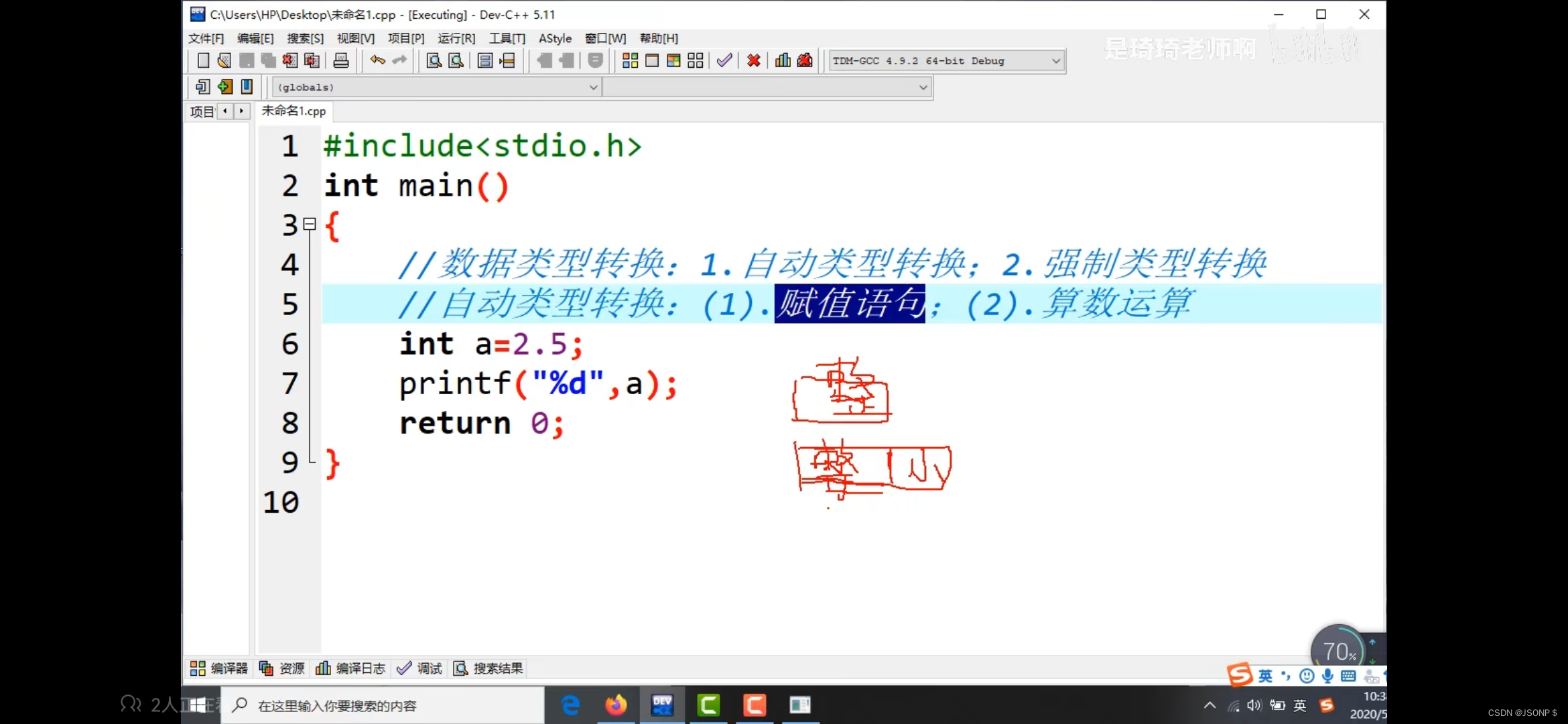This screenshot has height=724, width=1568.
Task: Click the 70% zoom level indicator
Action: 1337,649
